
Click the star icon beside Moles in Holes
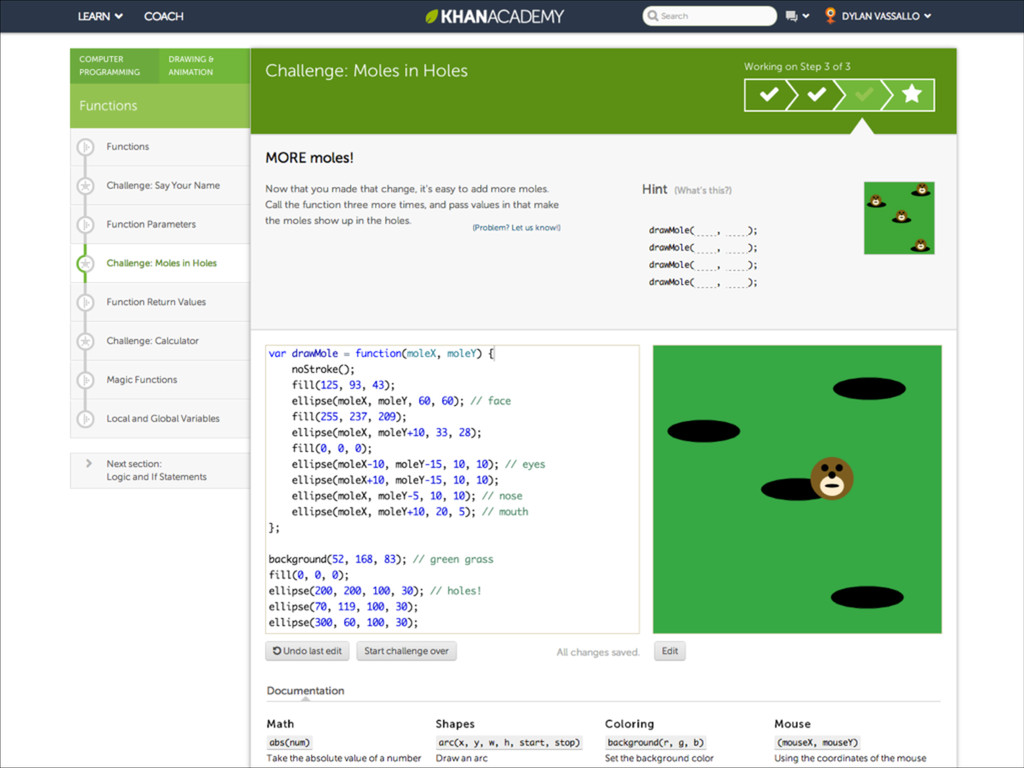(x=85, y=263)
